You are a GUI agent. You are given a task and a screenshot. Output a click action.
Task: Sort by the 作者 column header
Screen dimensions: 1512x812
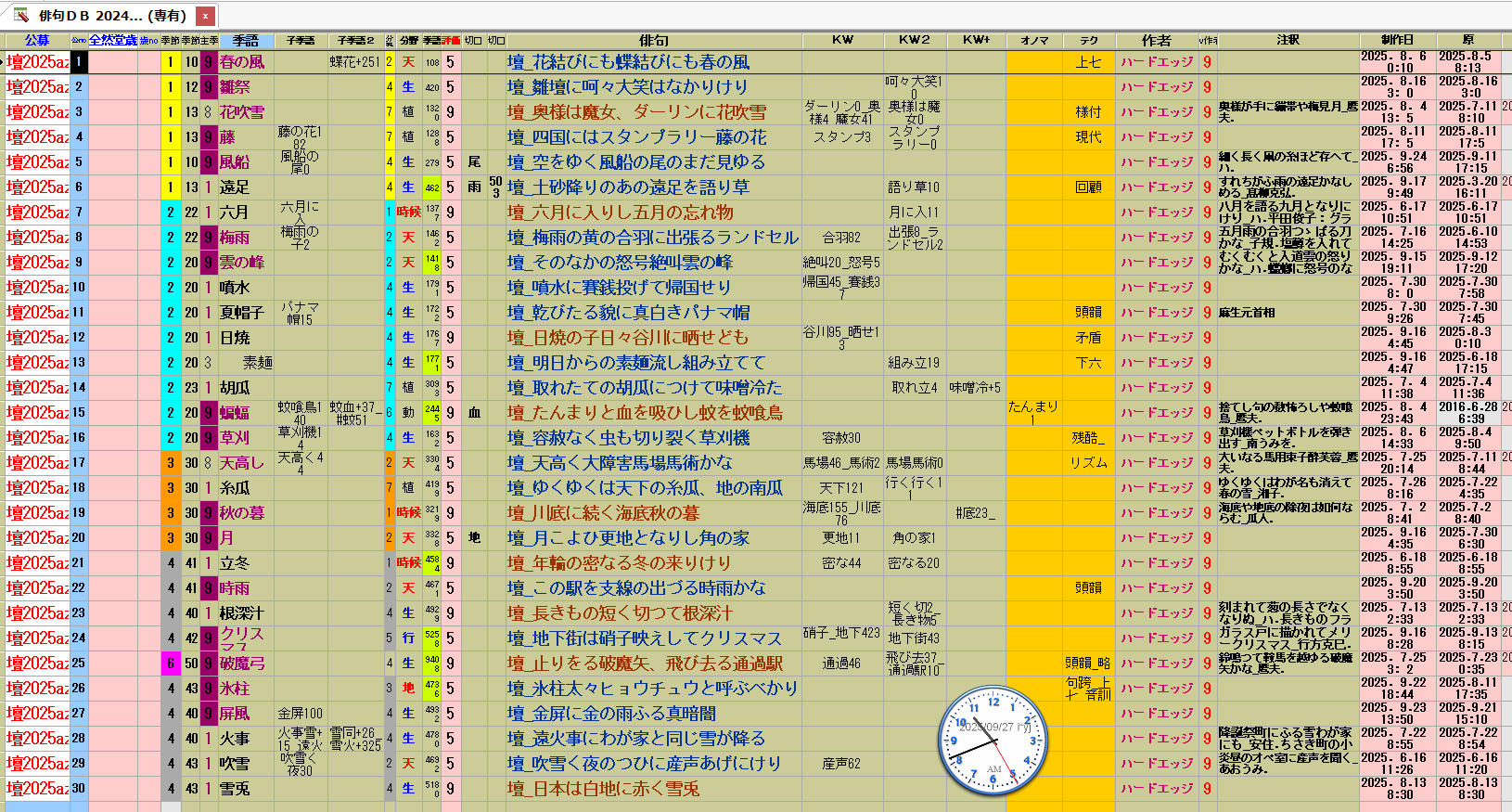(x=1156, y=41)
